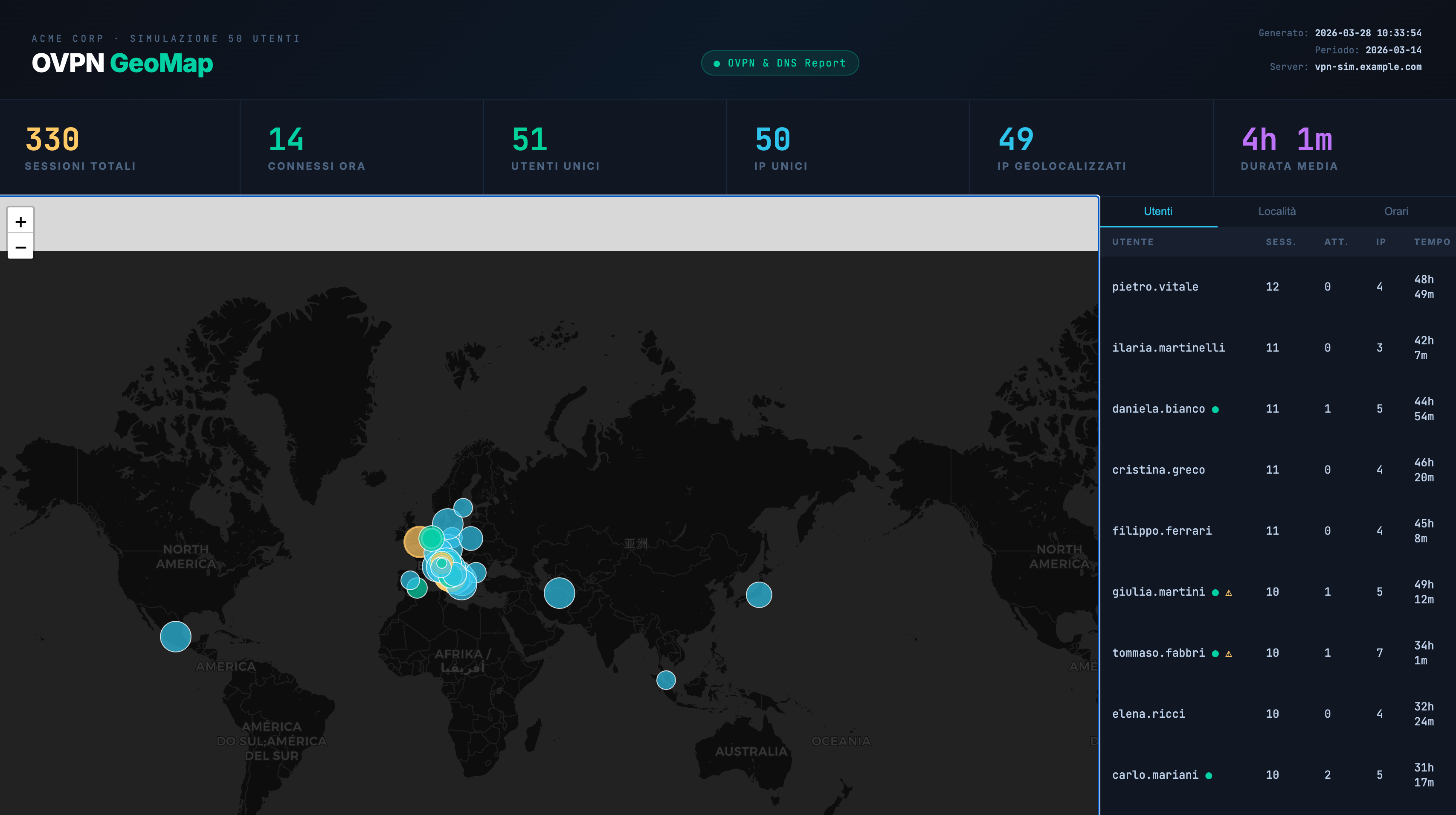Click the OVPN & DNS Report button

[780, 63]
